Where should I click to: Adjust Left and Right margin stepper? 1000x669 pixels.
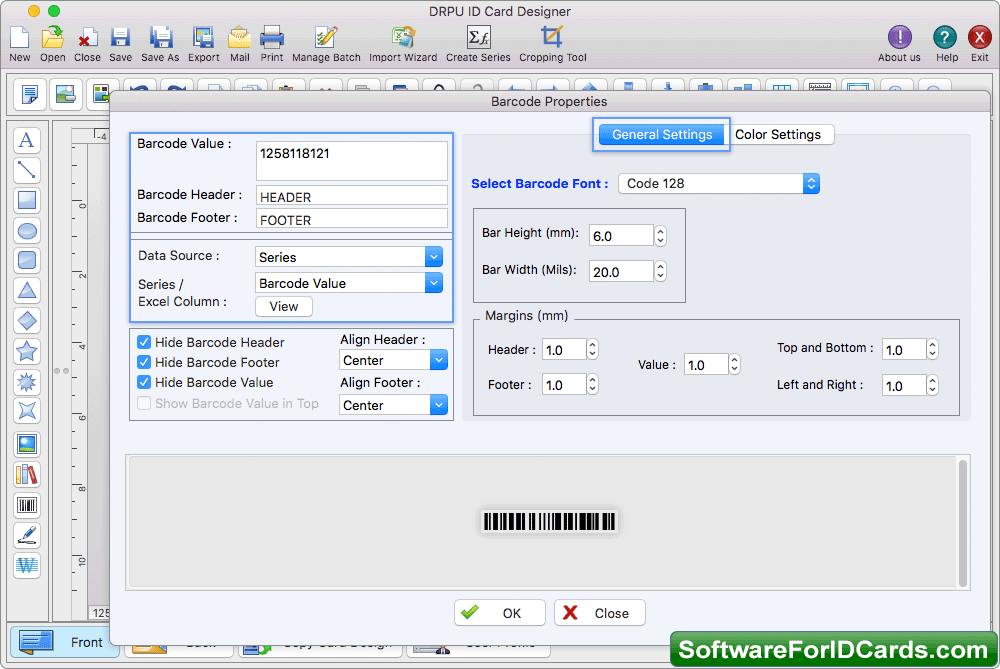coord(932,385)
